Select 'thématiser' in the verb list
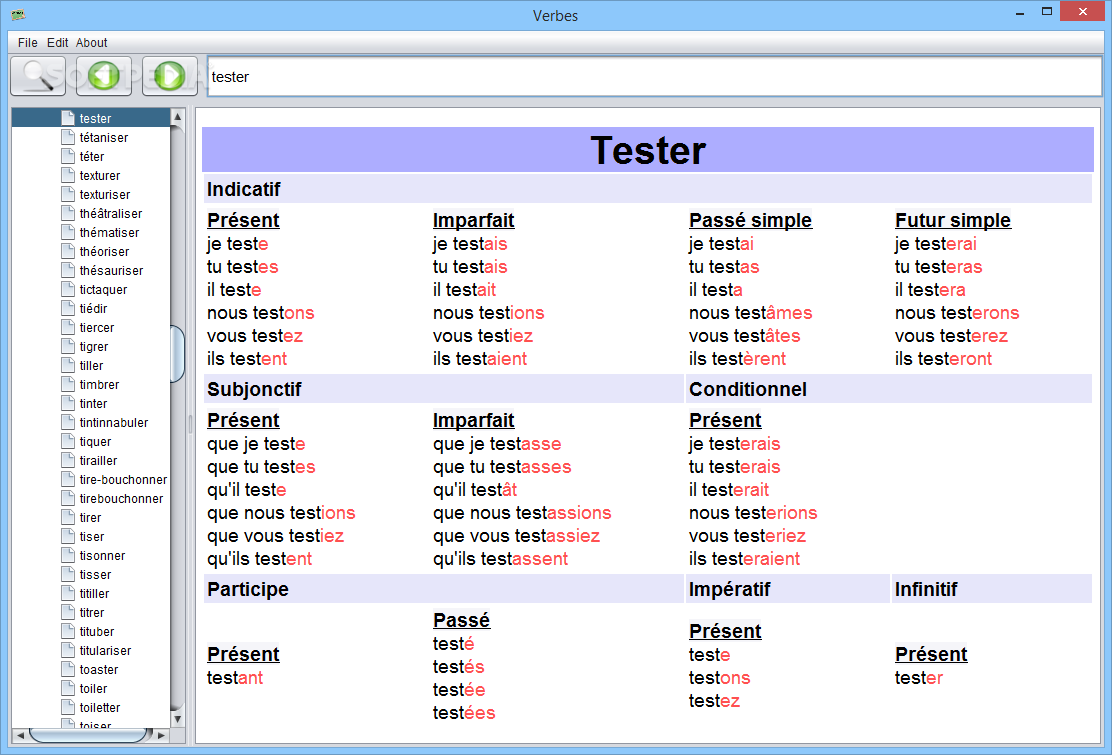 click(109, 233)
